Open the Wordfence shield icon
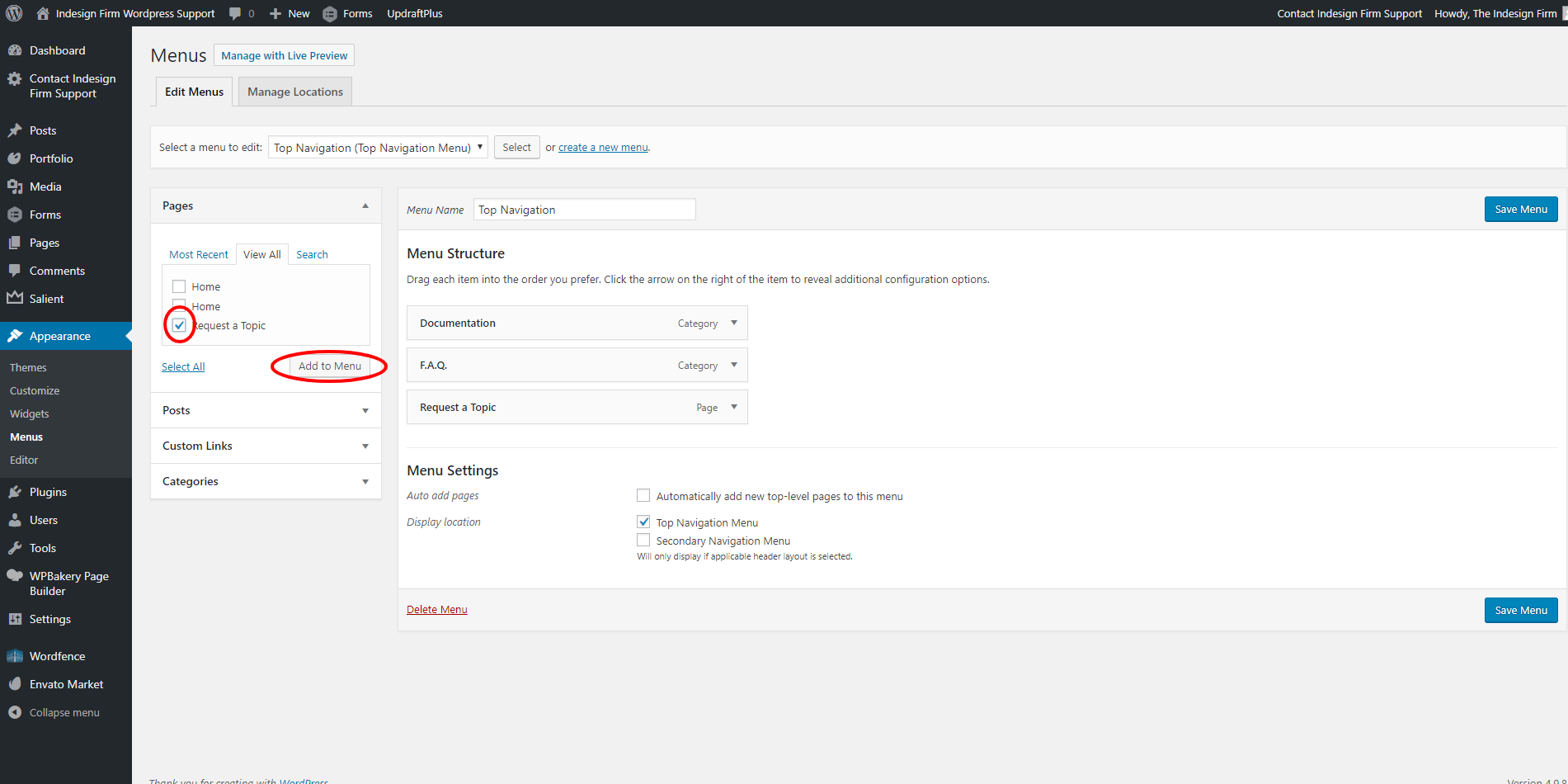1568x784 pixels. [15, 656]
